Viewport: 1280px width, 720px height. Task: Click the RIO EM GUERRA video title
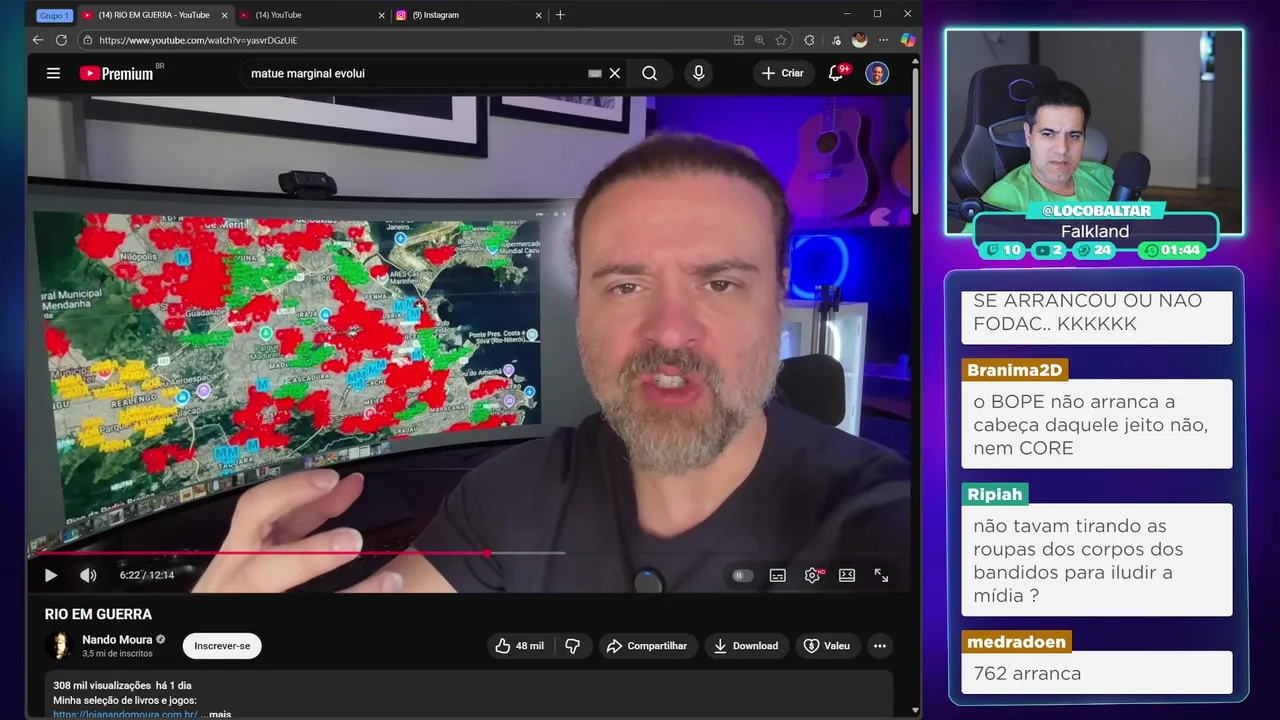(98, 614)
